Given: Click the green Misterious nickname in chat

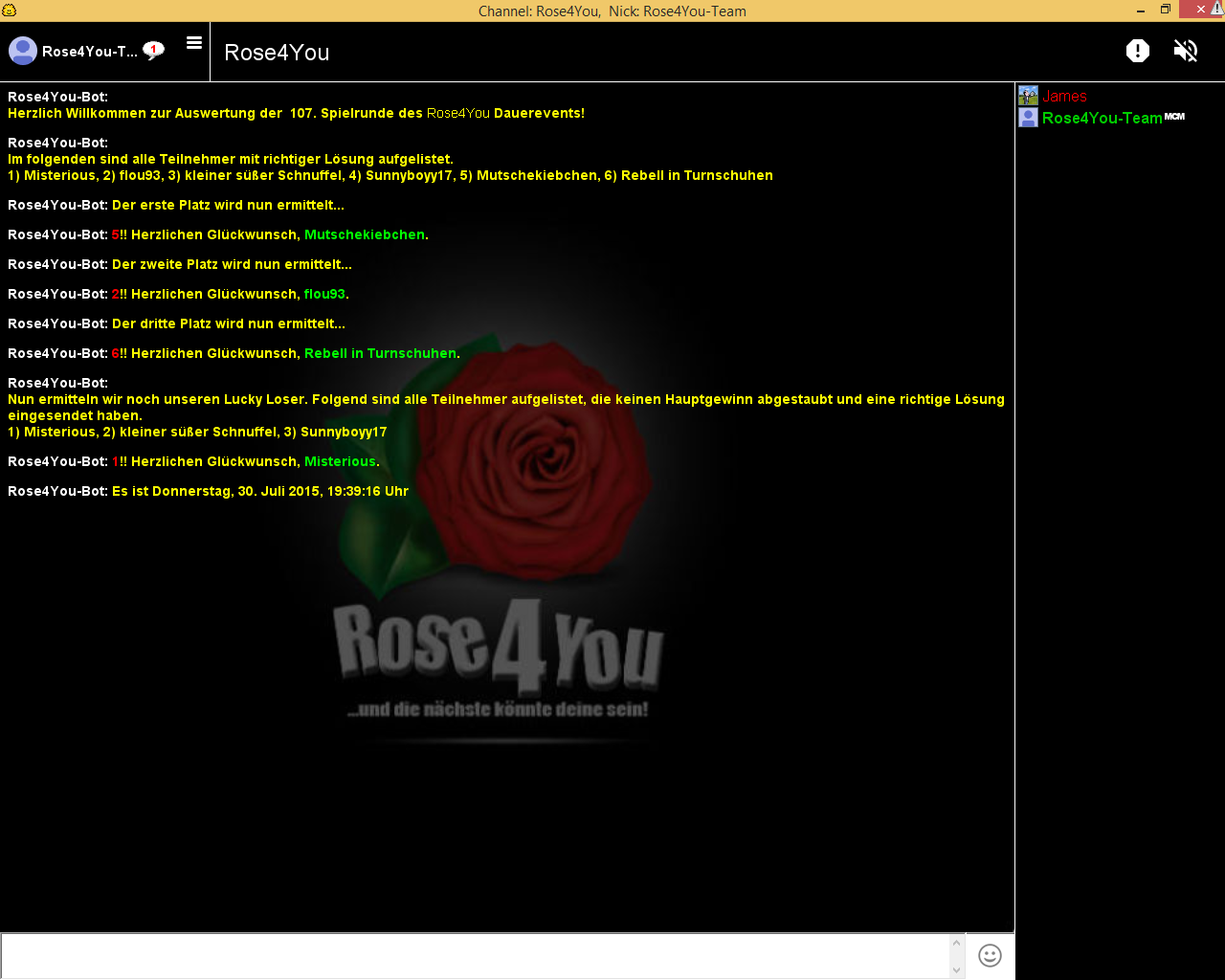Looking at the screenshot, I should pos(340,461).
